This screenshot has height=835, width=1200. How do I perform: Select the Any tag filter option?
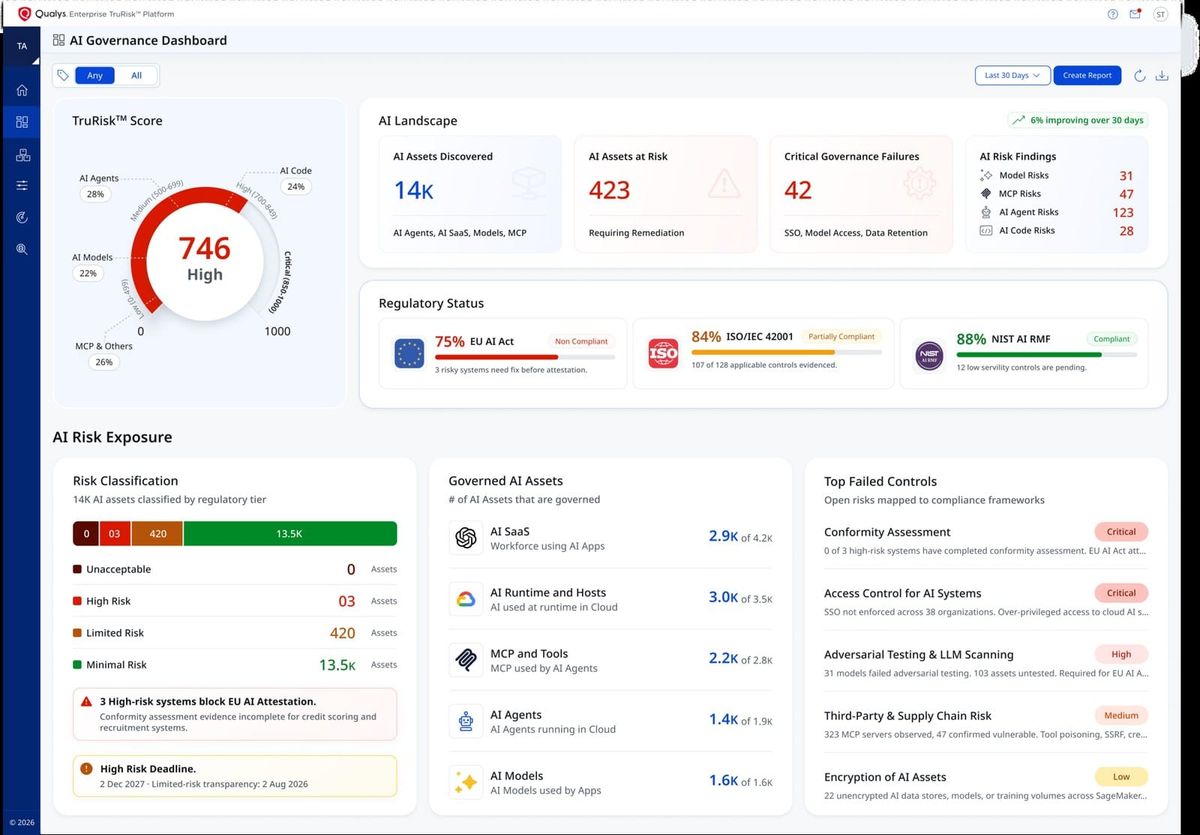click(95, 75)
